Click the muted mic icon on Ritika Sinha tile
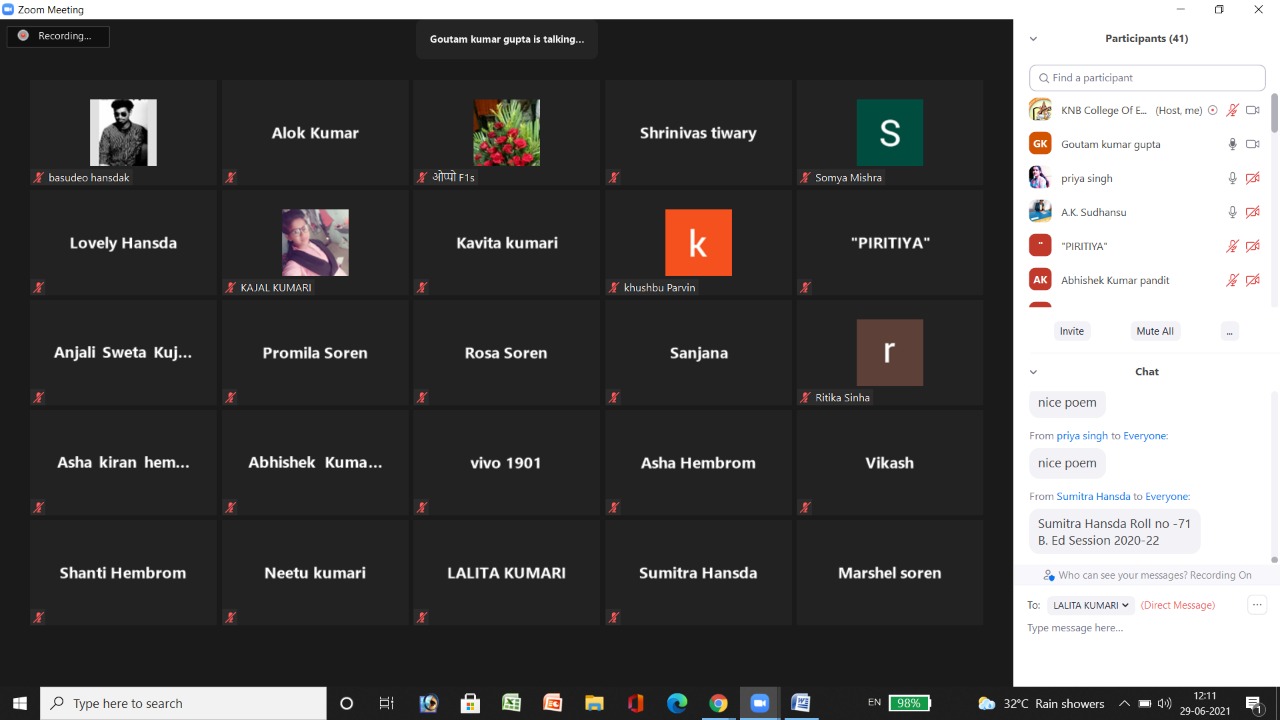This screenshot has width=1280, height=720. click(805, 397)
